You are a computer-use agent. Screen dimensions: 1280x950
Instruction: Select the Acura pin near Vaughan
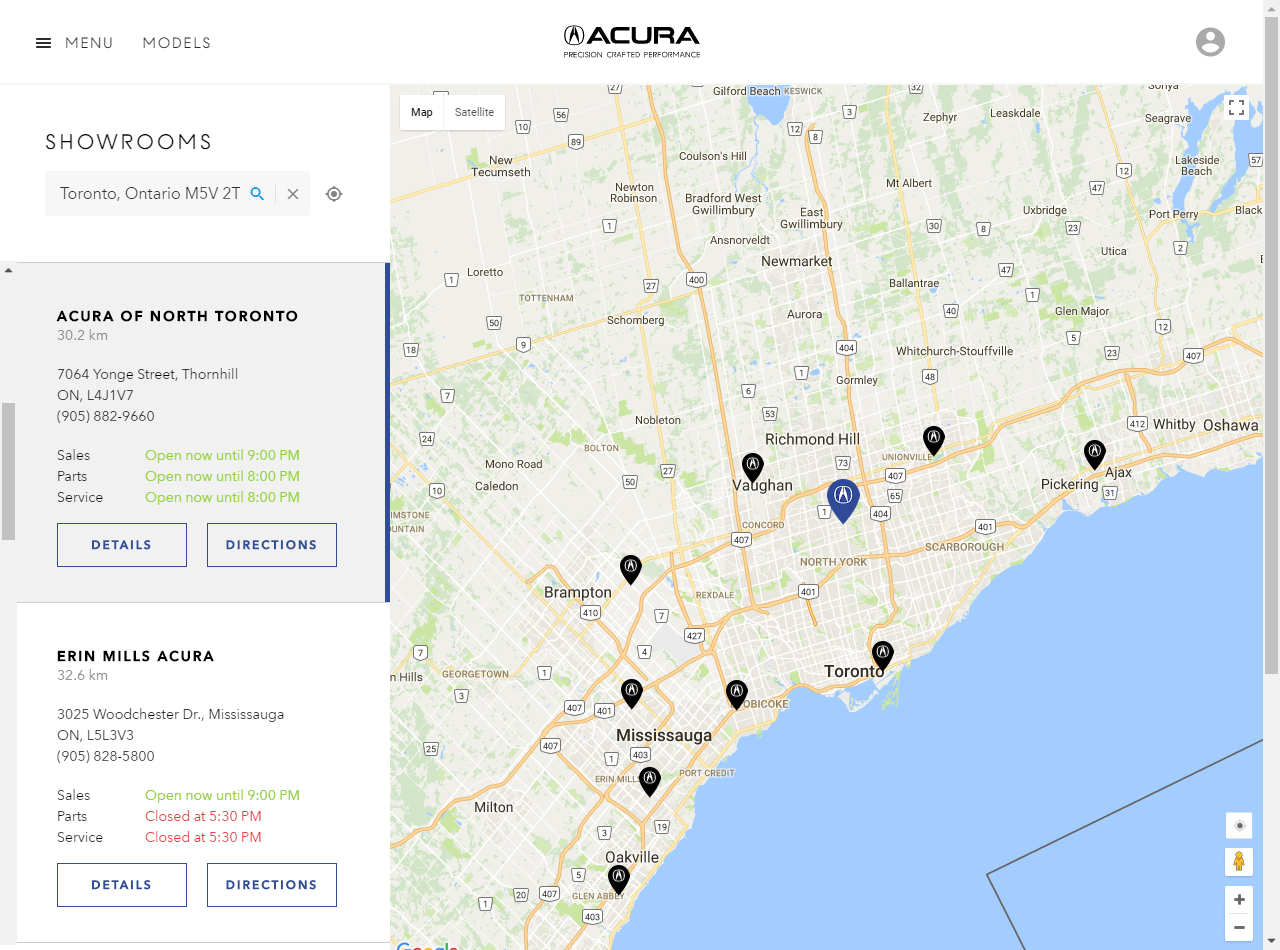(753, 467)
